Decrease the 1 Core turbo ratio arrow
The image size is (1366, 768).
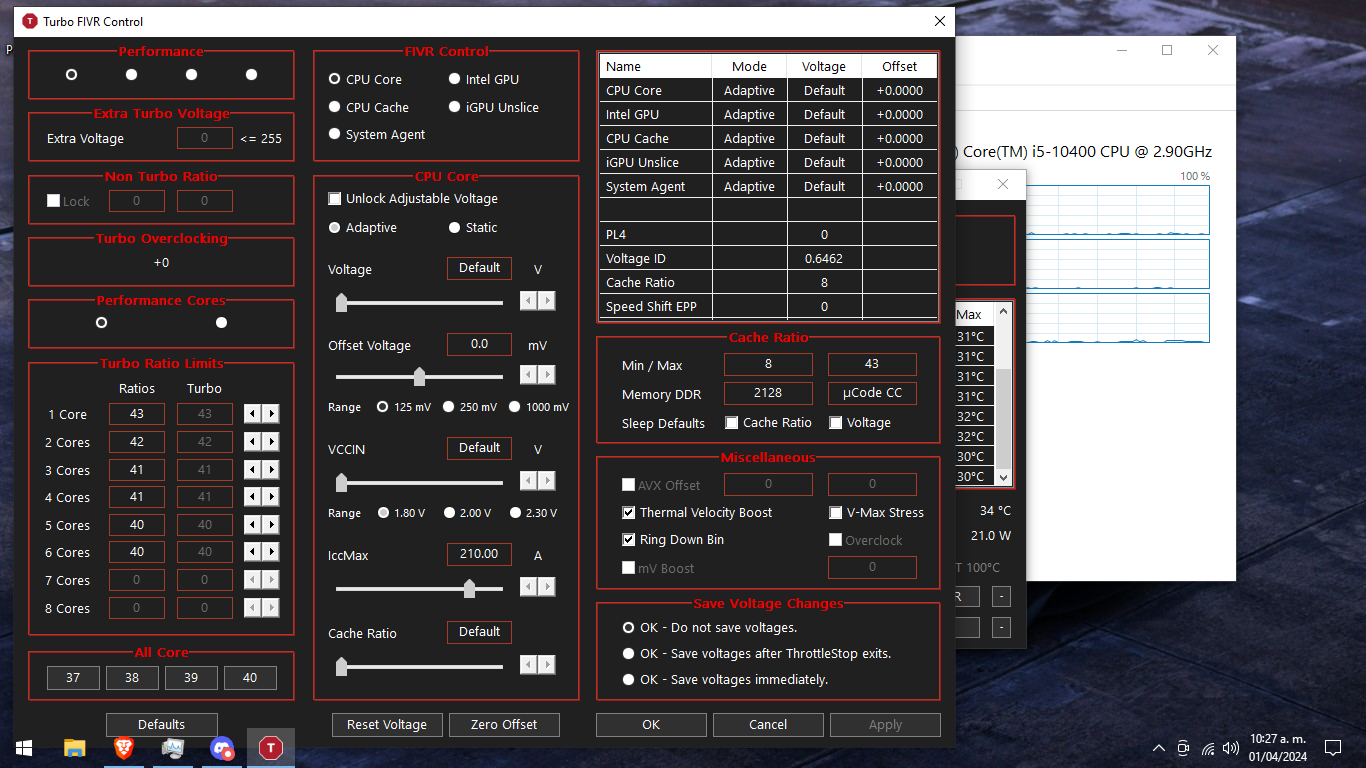(x=253, y=414)
